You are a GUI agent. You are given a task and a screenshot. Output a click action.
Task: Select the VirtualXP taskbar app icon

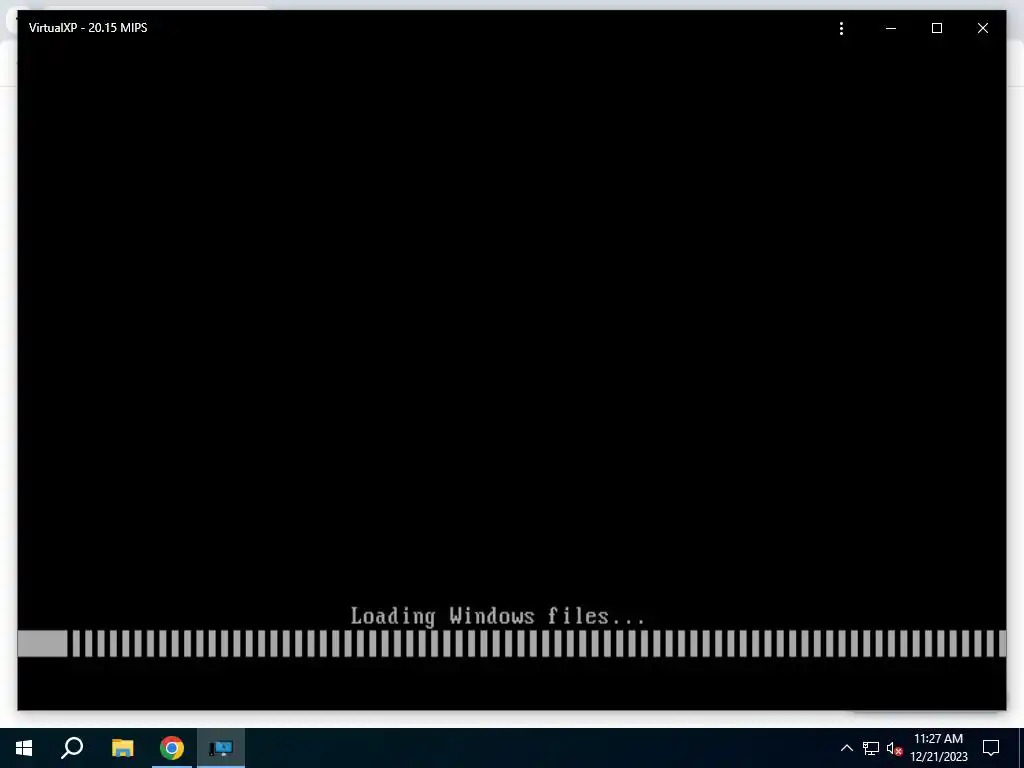click(x=221, y=748)
